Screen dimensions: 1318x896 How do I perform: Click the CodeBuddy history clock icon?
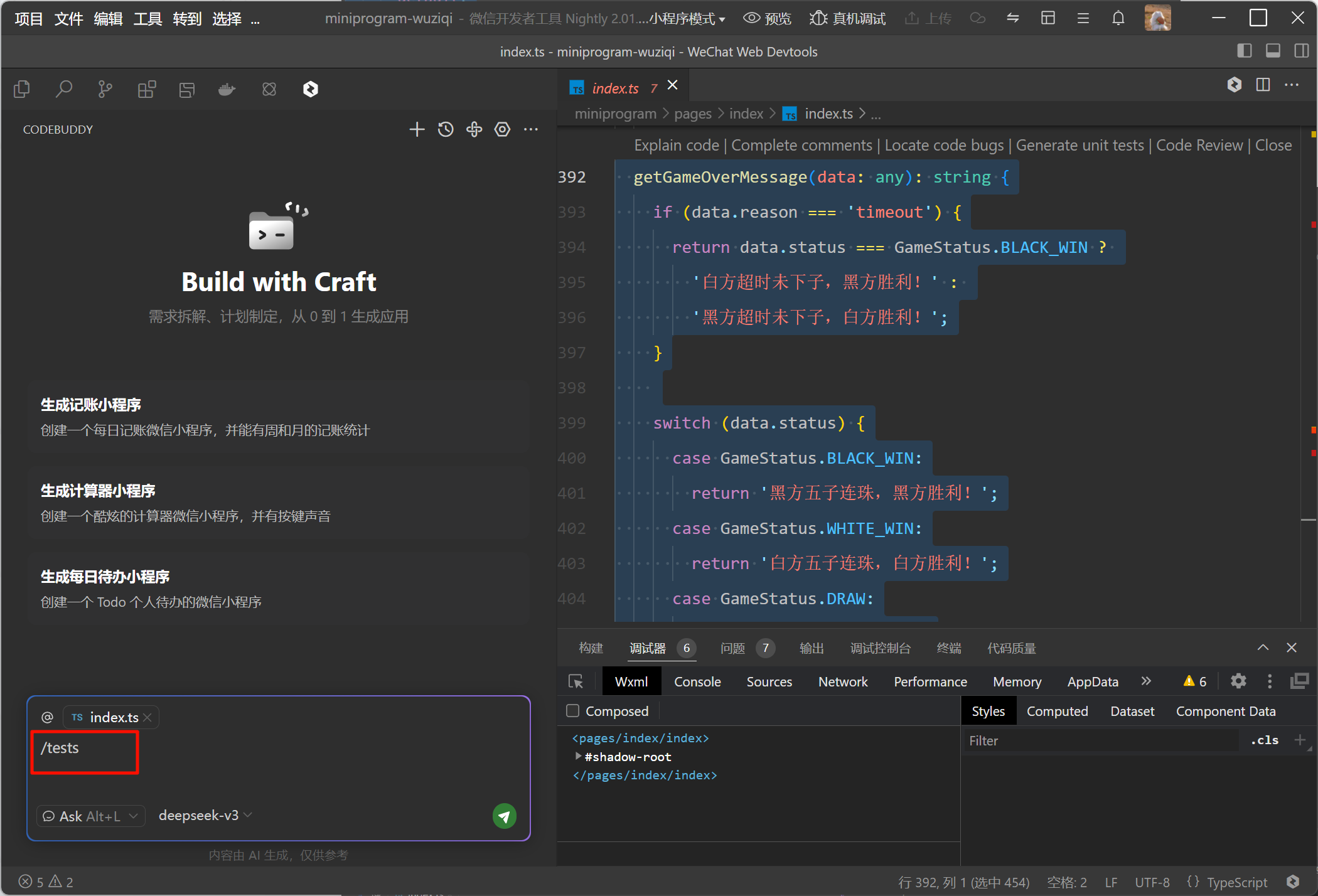point(446,129)
